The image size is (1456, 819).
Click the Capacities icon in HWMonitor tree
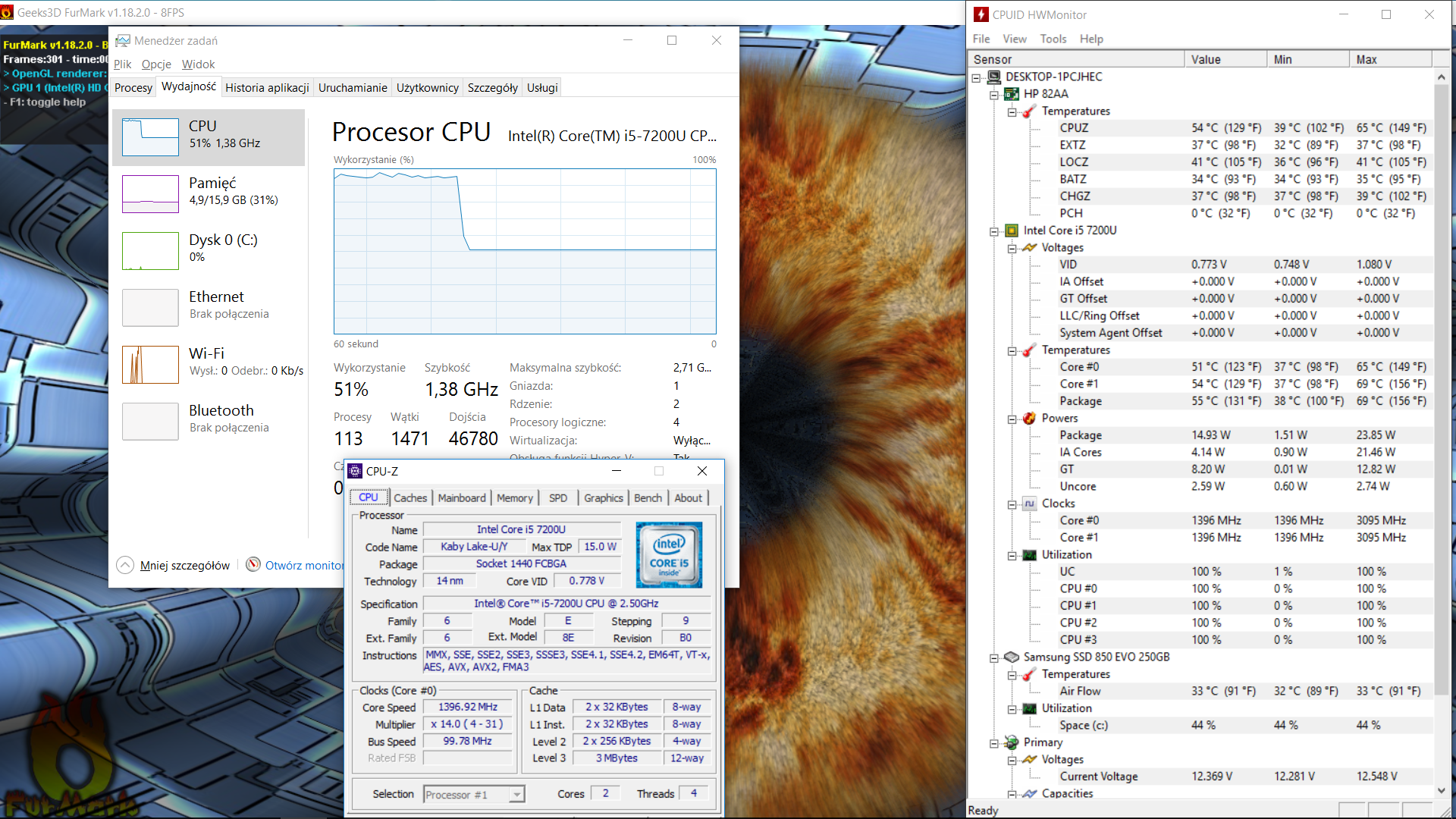click(x=1029, y=793)
